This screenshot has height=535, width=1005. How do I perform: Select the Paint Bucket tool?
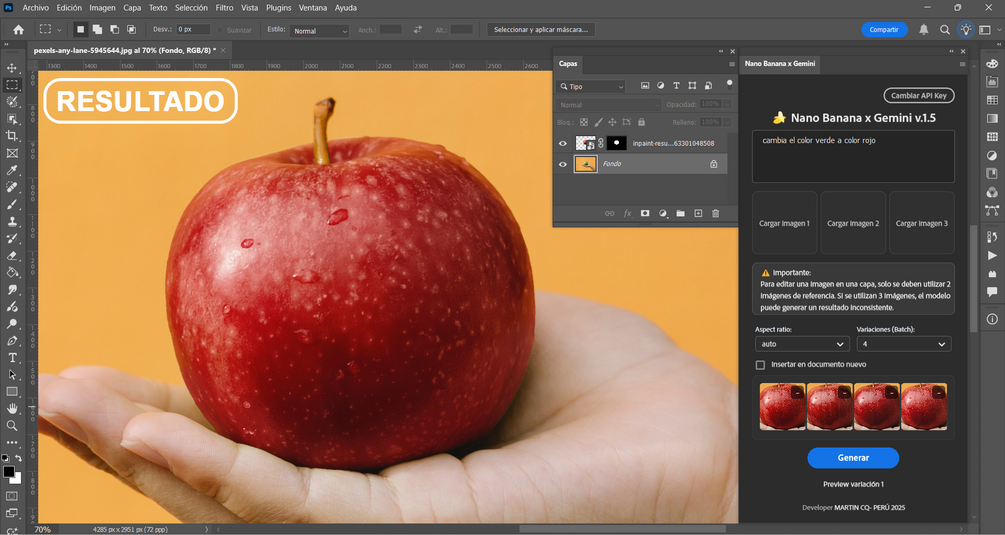point(12,272)
